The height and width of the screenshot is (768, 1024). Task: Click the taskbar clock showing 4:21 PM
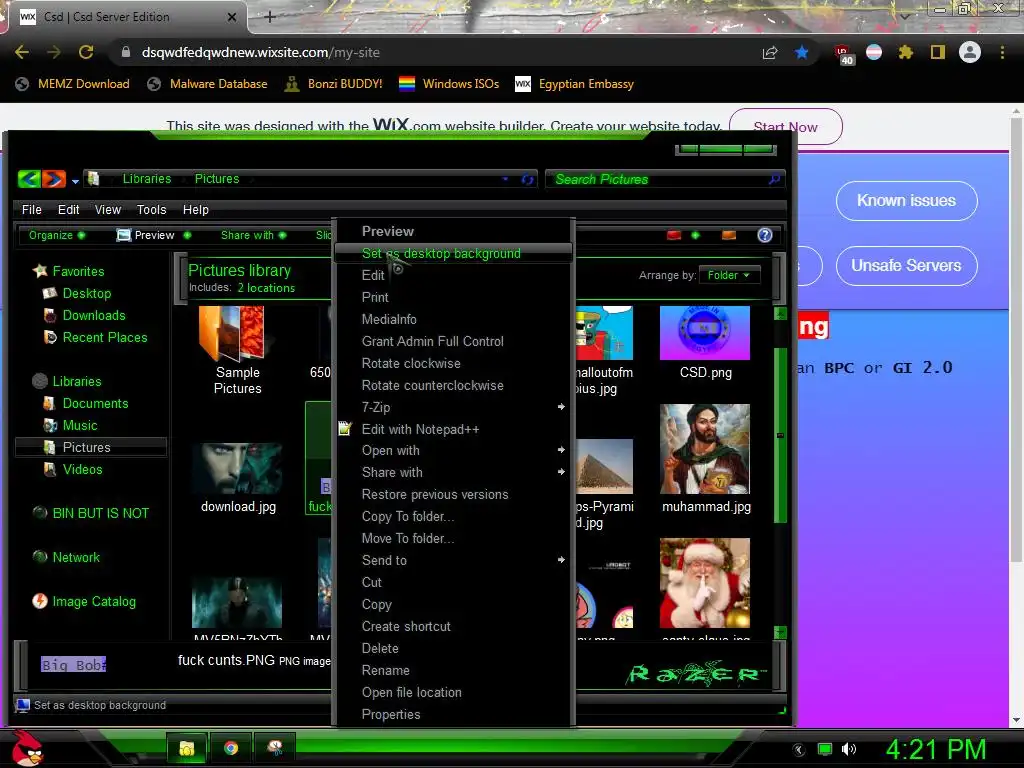pyautogui.click(x=936, y=749)
